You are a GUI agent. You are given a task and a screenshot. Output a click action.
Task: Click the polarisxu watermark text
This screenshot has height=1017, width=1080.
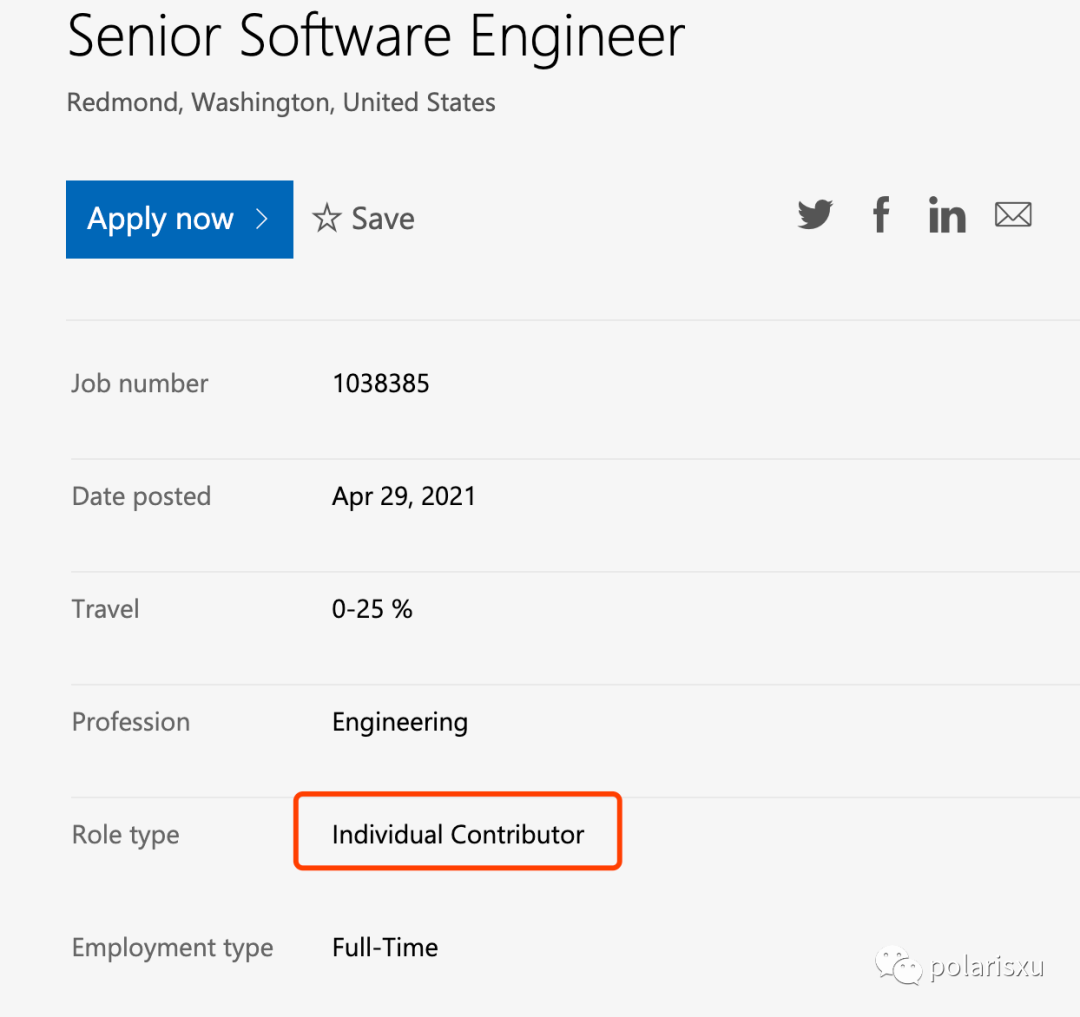pos(987,967)
